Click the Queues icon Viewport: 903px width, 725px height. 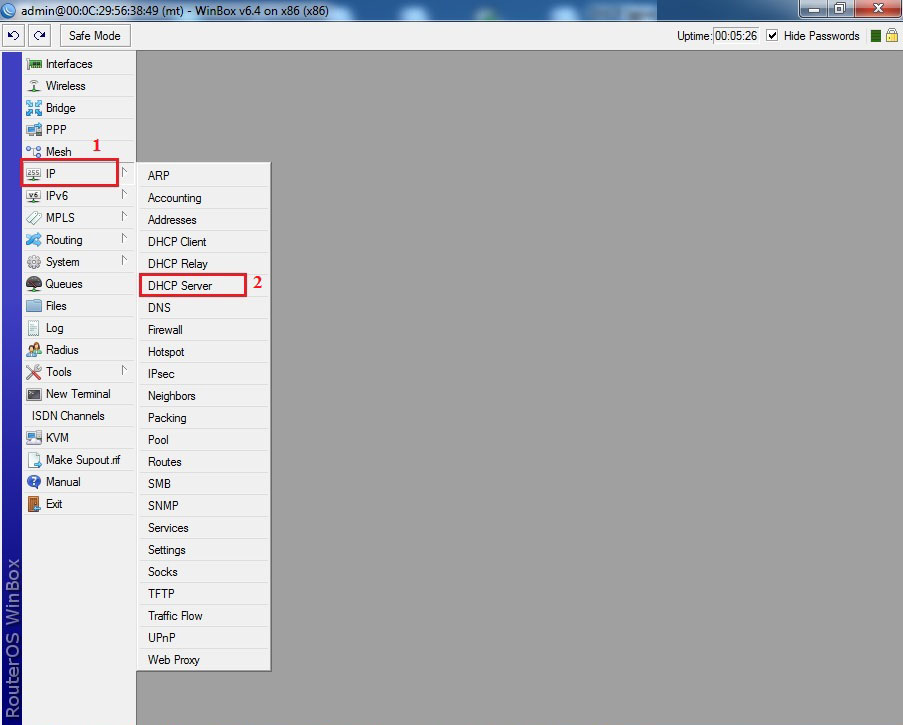point(34,284)
